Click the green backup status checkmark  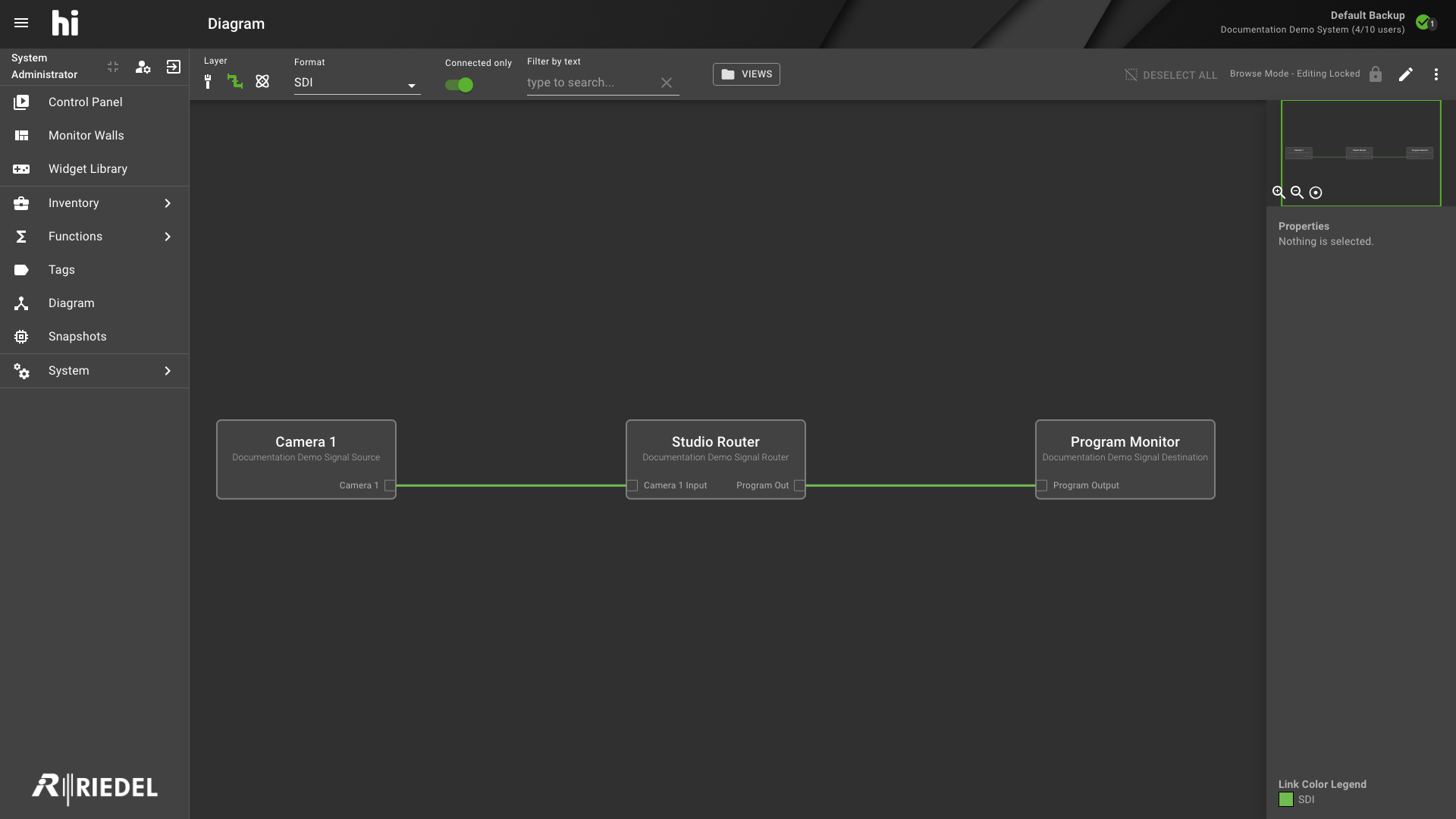tap(1423, 22)
